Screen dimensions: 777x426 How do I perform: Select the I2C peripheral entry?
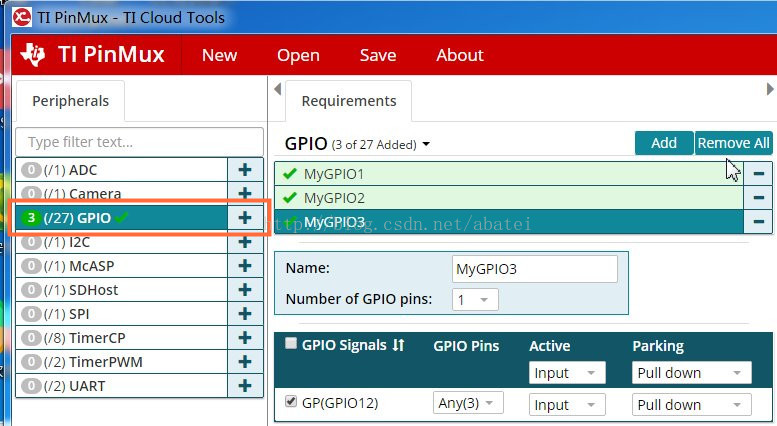[121, 242]
